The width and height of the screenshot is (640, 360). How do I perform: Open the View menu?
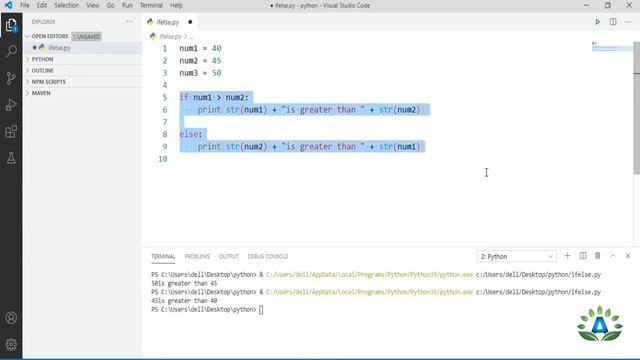click(x=93, y=5)
